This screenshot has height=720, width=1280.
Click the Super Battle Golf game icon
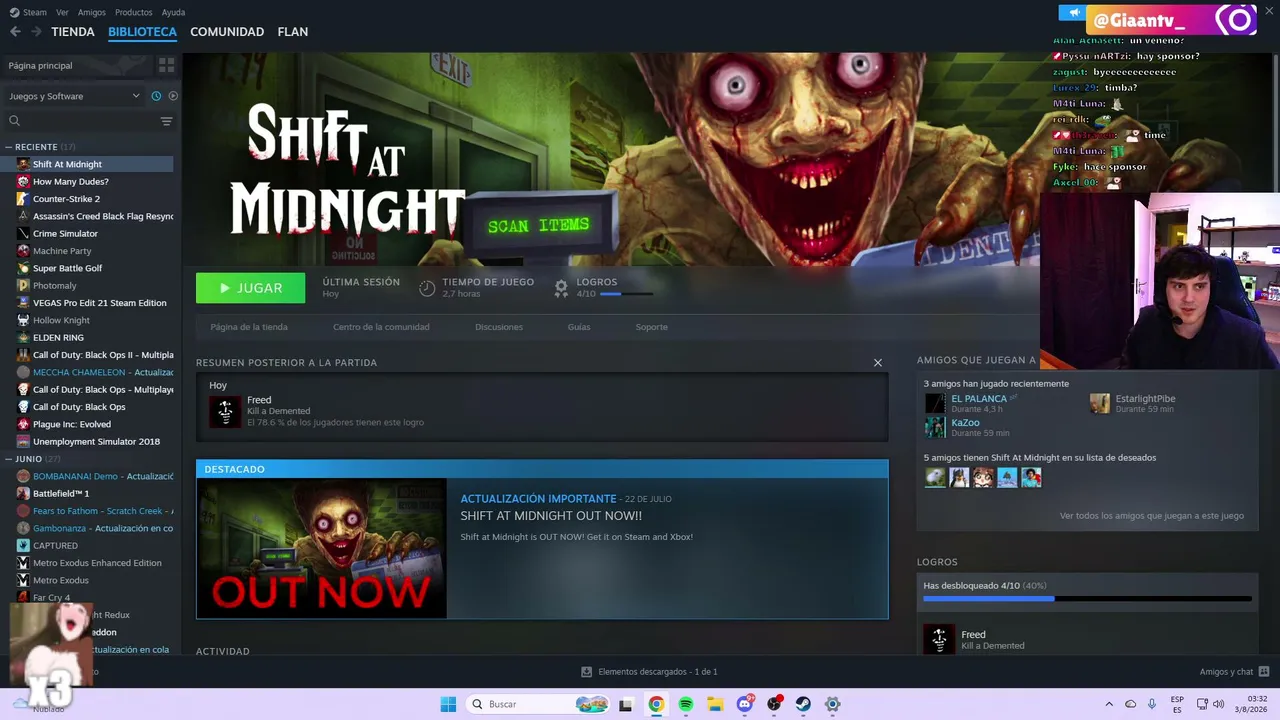(23, 268)
